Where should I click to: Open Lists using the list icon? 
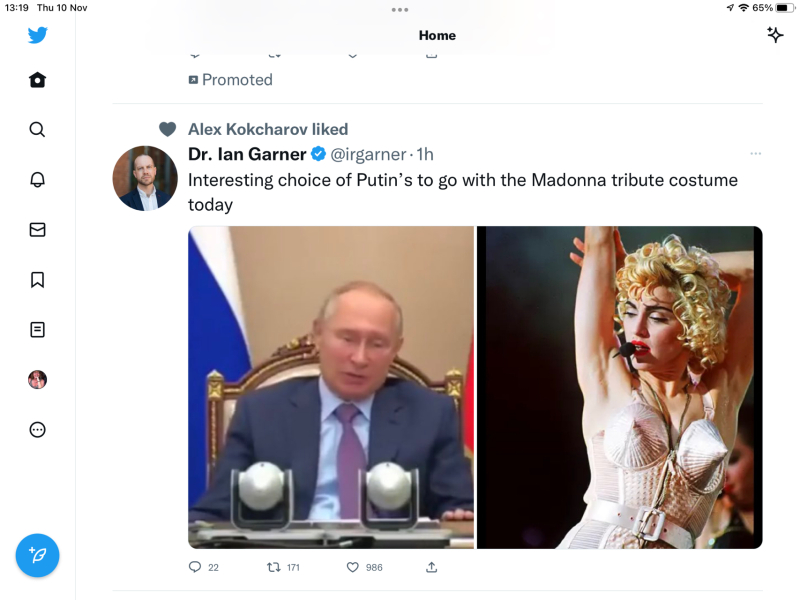(x=37, y=329)
